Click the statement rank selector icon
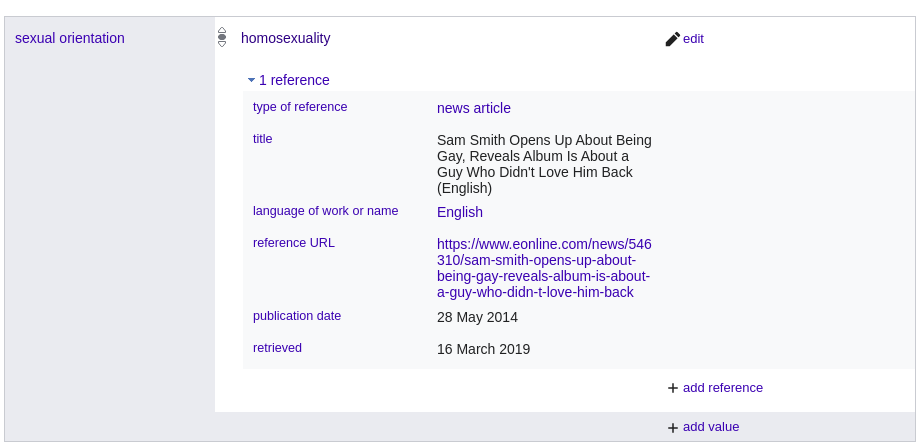The width and height of the screenshot is (922, 446). point(222,38)
